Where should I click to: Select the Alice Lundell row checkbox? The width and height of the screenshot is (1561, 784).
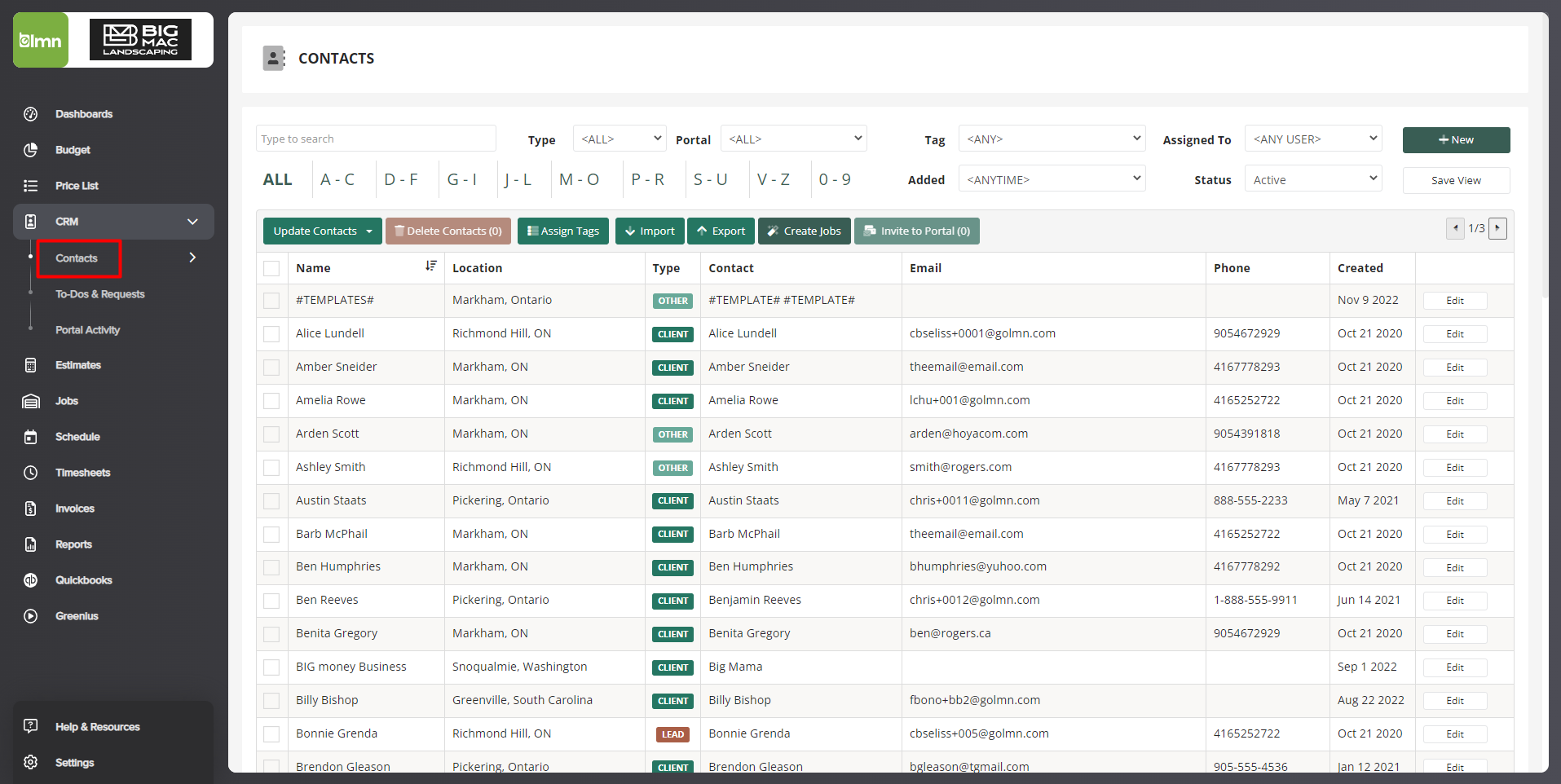[271, 334]
